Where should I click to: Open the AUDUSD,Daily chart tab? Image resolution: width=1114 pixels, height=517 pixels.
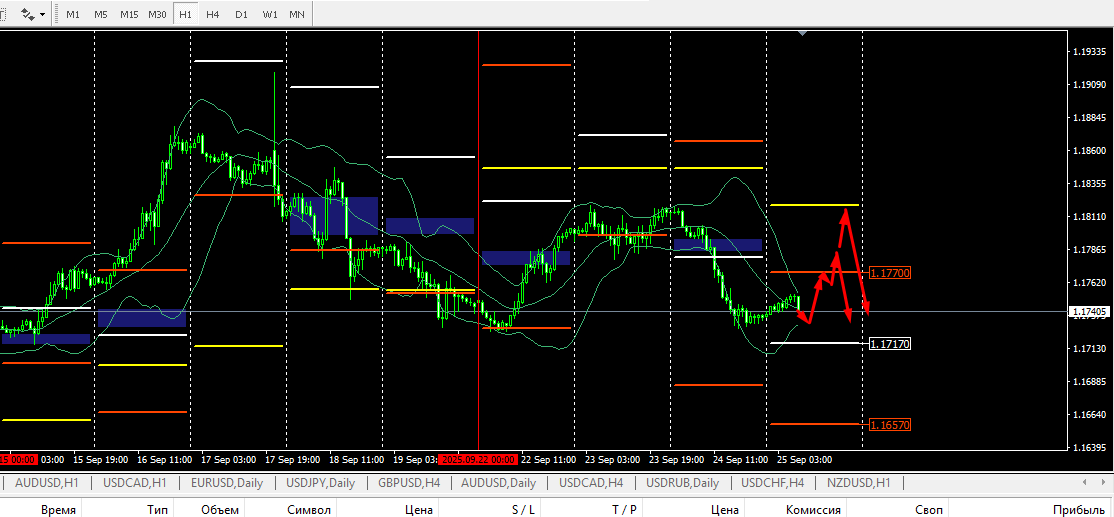499,483
